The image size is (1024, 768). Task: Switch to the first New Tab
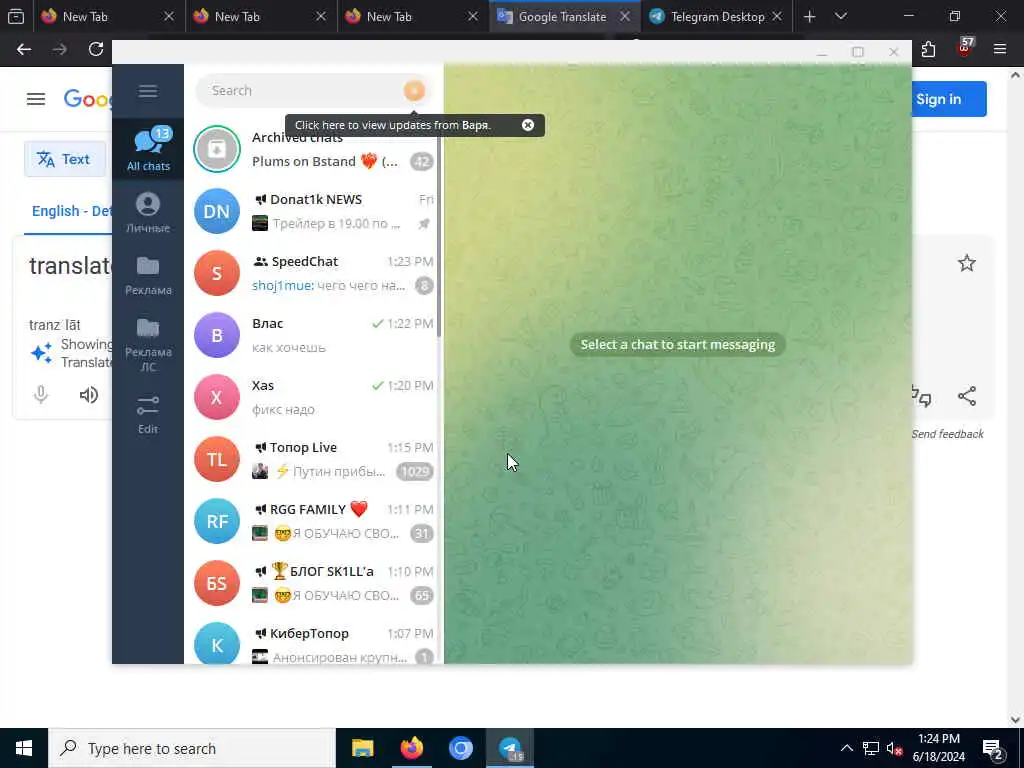point(108,16)
